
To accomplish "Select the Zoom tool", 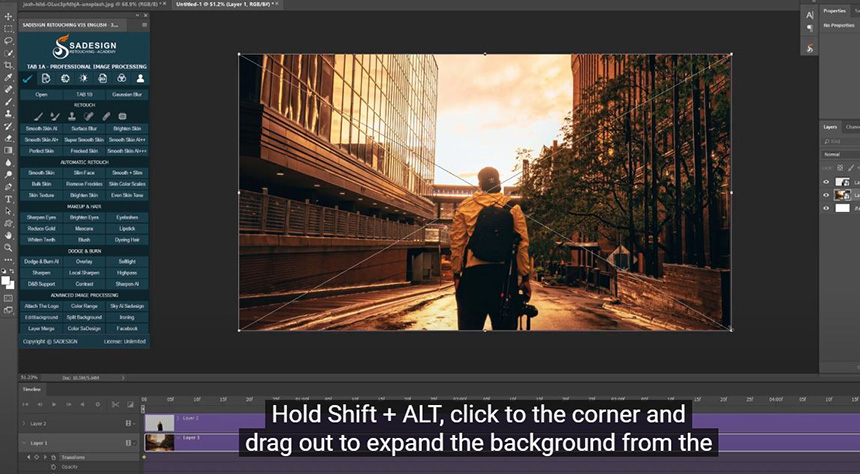I will point(8,247).
